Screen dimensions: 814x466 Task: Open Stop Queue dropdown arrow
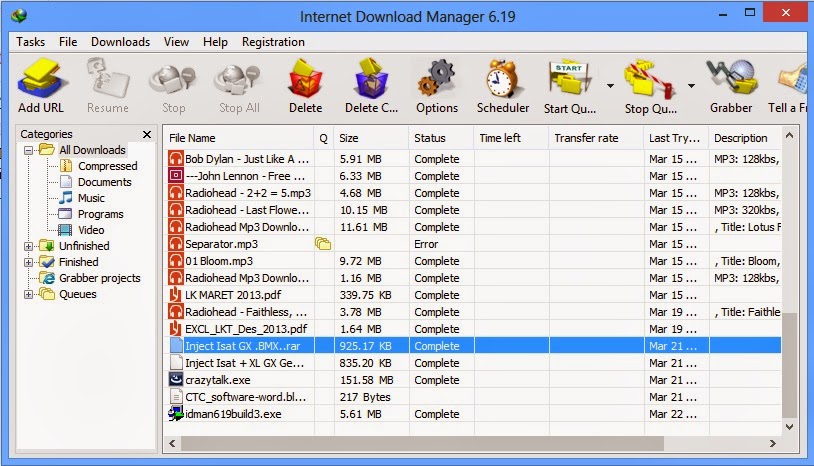click(691, 86)
